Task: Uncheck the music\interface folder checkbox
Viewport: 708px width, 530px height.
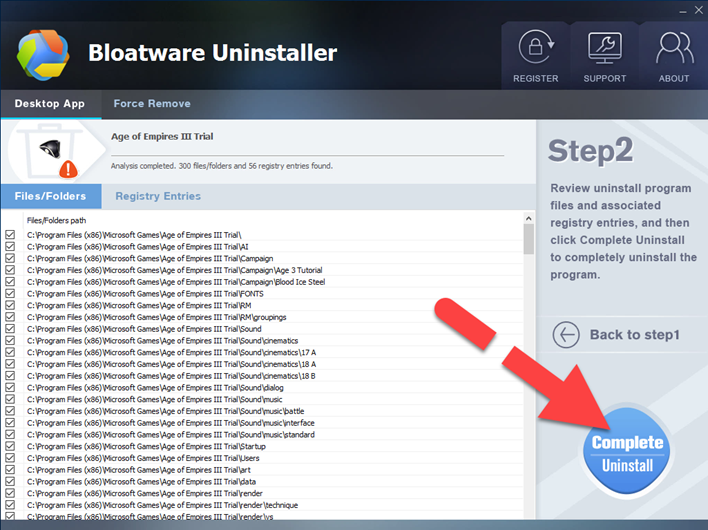Action: [x=10, y=423]
